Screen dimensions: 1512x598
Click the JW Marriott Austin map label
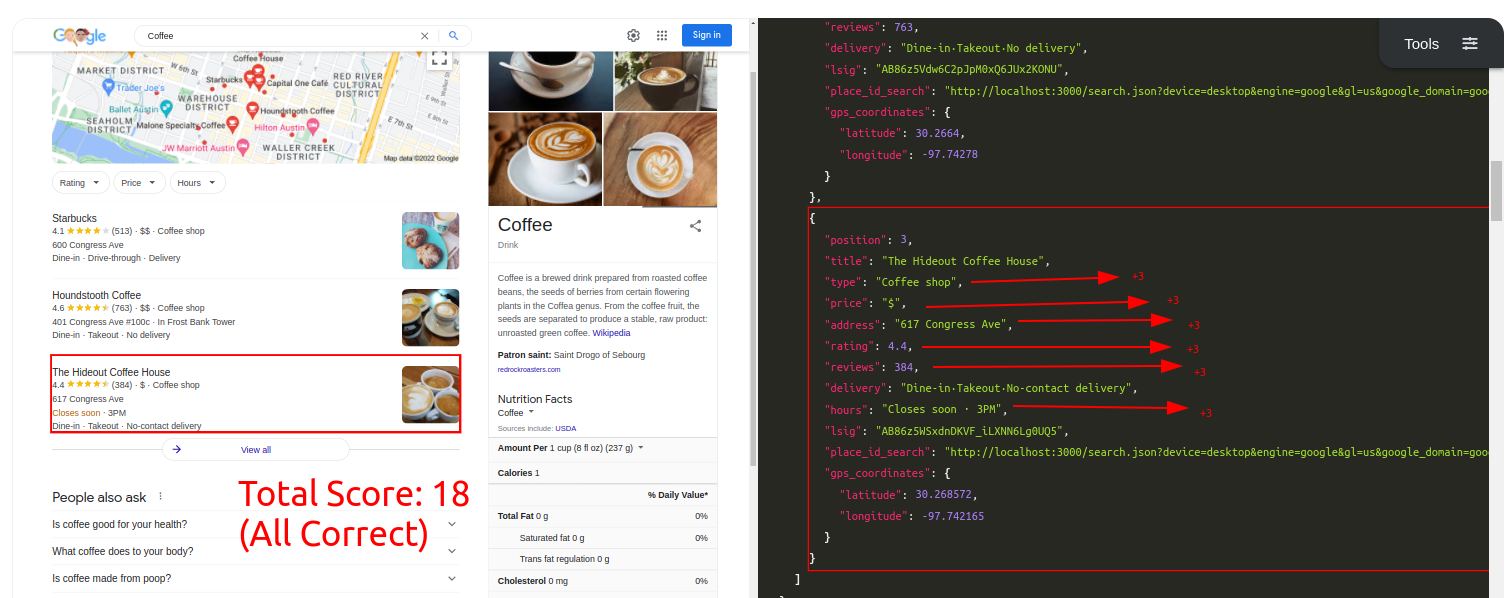click(198, 148)
